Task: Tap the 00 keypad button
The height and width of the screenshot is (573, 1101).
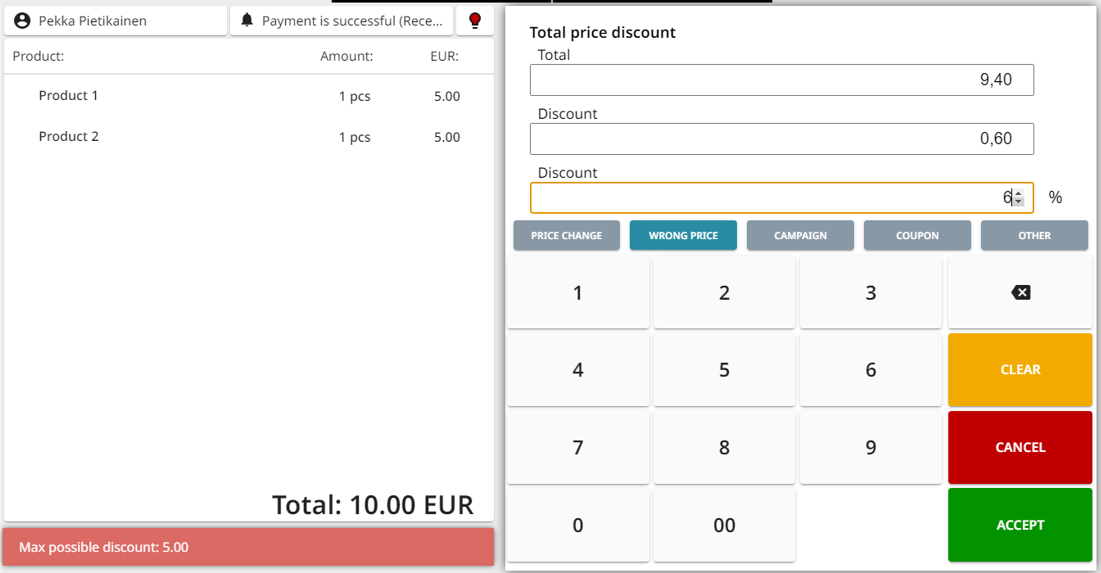Action: coord(724,526)
